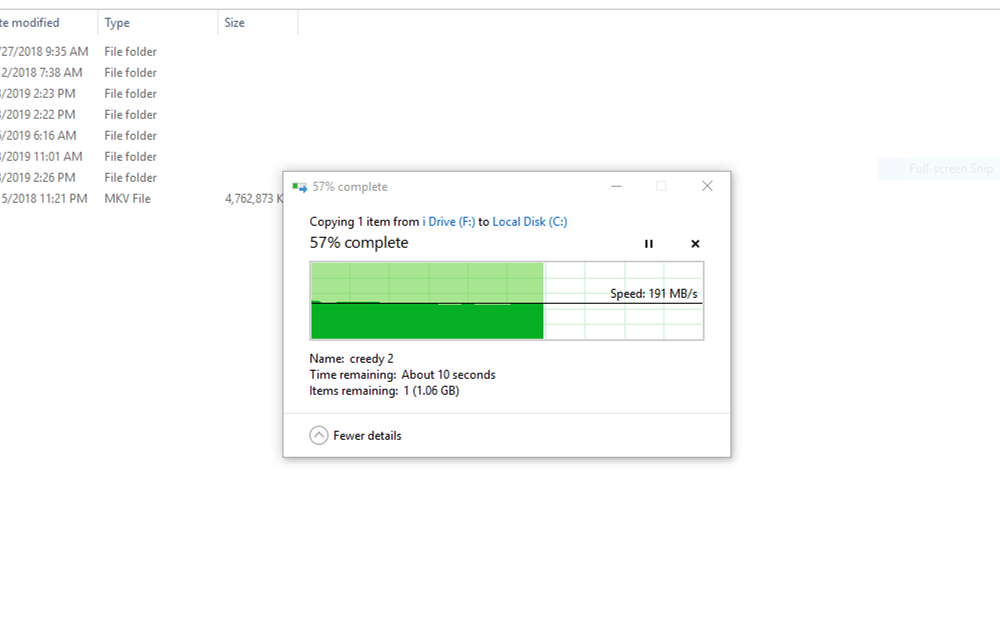
Task: Click the faded Full-screen Snip label
Action: [951, 168]
